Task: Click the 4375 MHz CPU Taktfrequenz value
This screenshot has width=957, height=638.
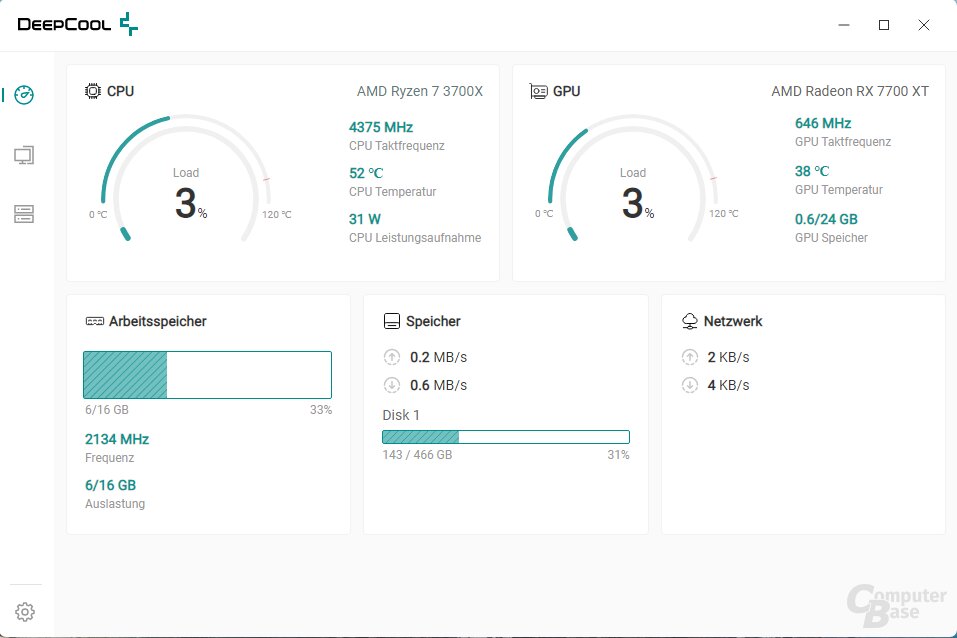Action: point(381,127)
